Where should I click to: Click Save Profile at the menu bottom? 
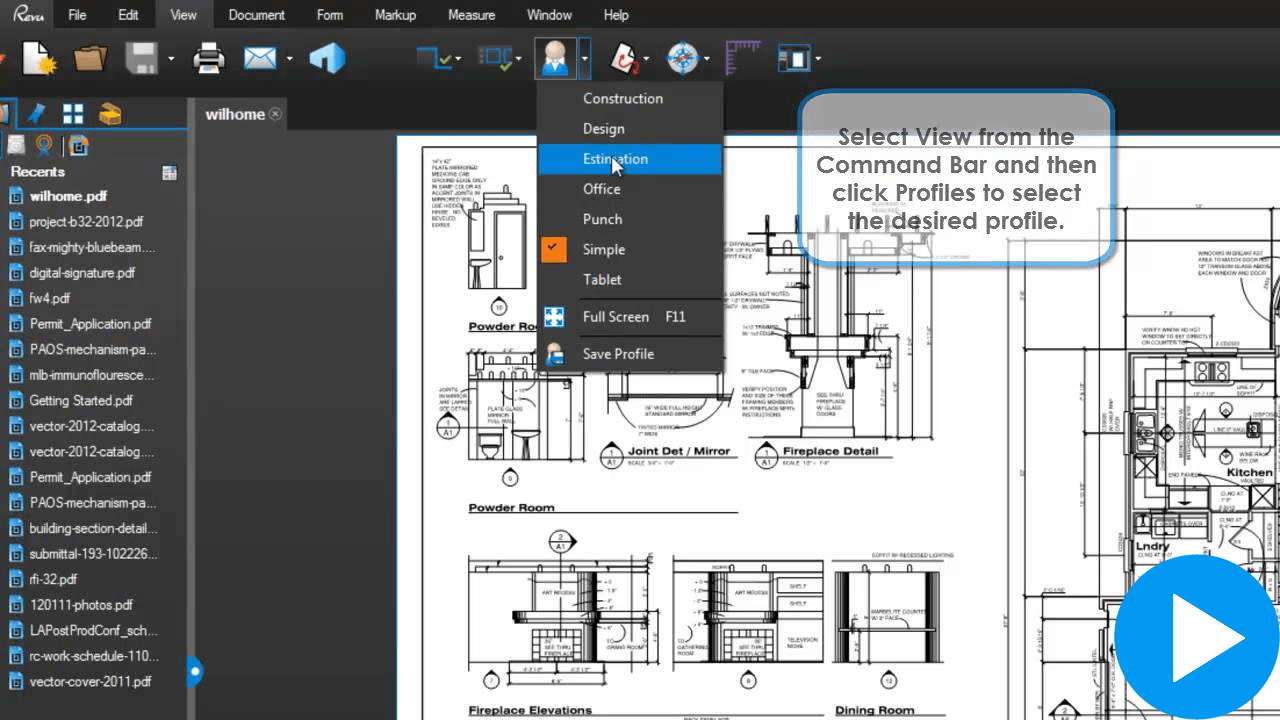[x=618, y=353]
